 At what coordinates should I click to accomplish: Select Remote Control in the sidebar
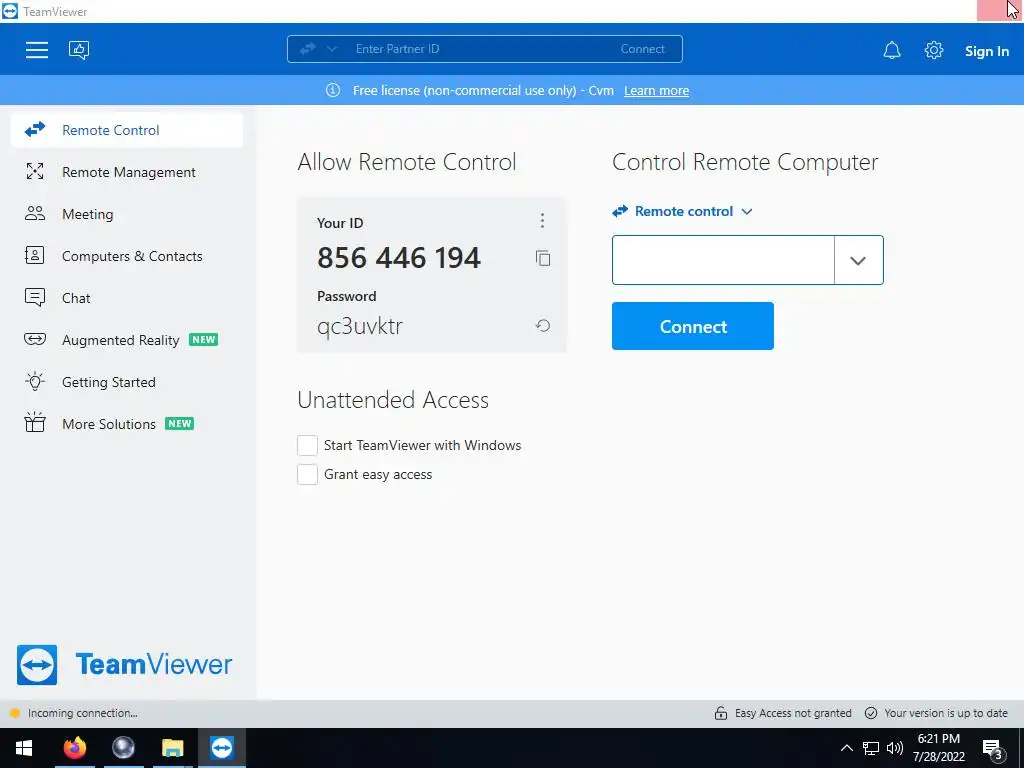[127, 130]
